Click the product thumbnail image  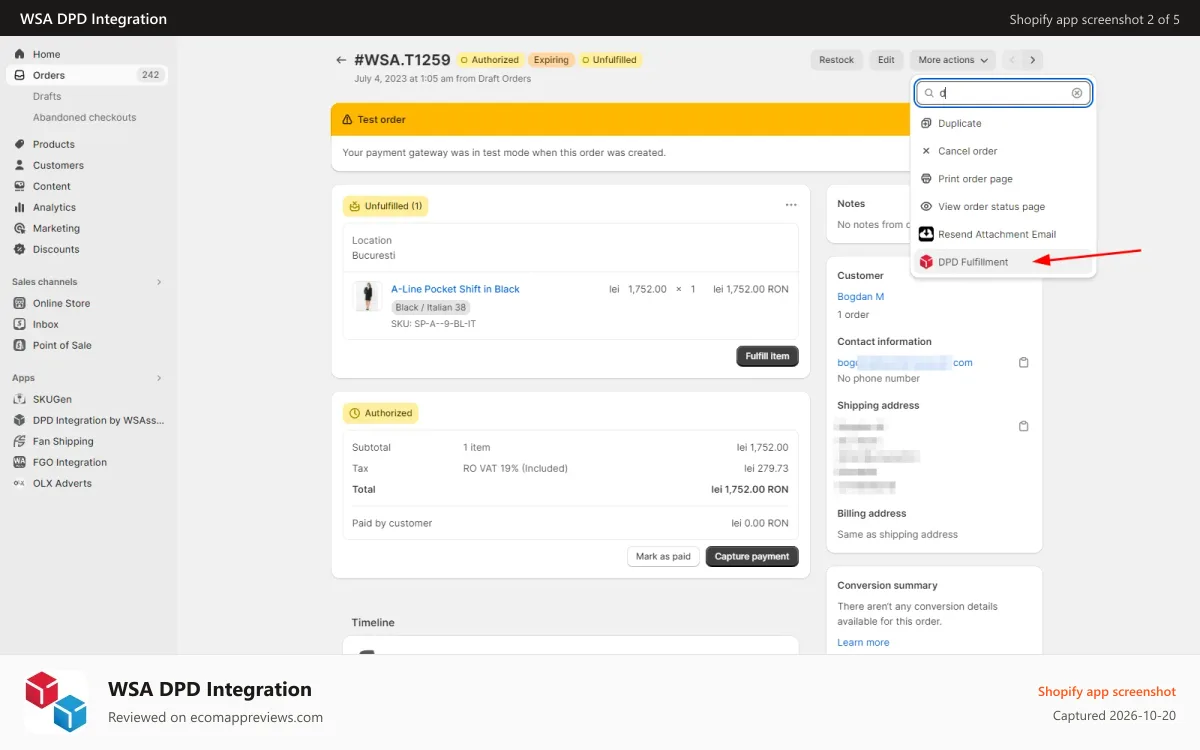[x=368, y=296]
